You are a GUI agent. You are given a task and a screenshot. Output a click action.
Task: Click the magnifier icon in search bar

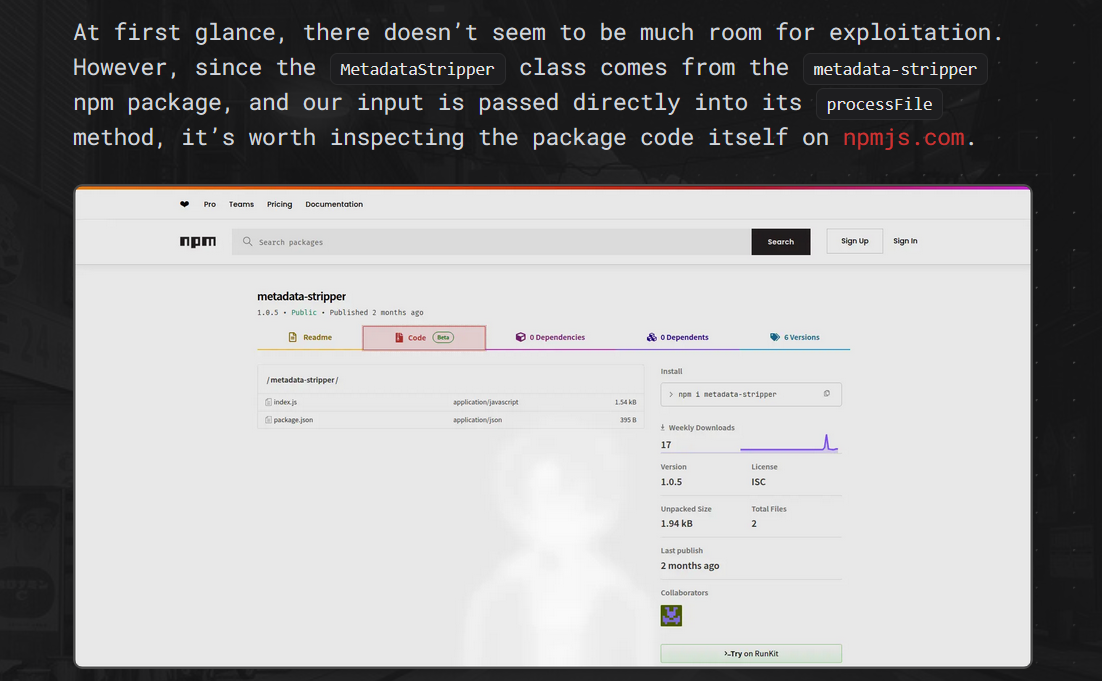pyautogui.click(x=247, y=242)
